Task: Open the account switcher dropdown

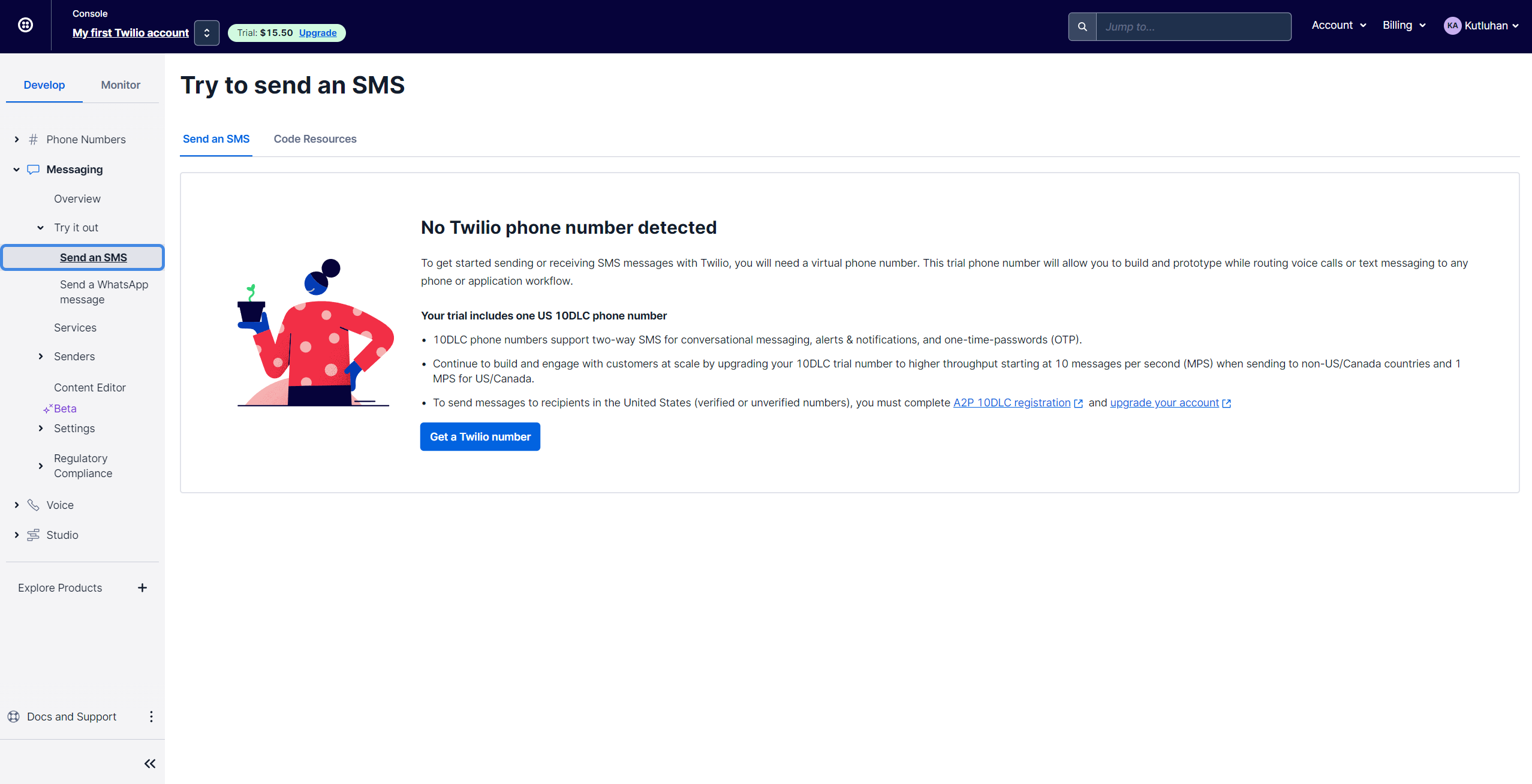Action: click(207, 33)
